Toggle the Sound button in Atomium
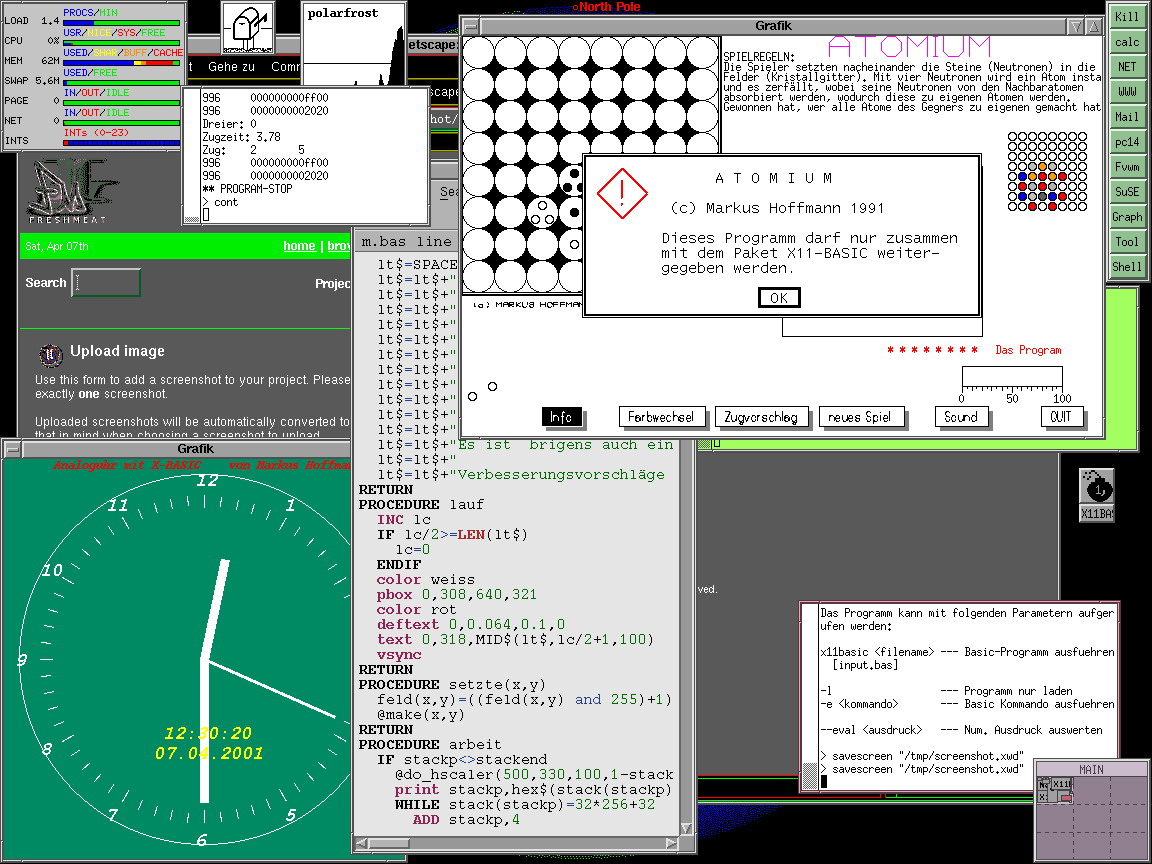Viewport: 1152px width, 864px height. 961,417
